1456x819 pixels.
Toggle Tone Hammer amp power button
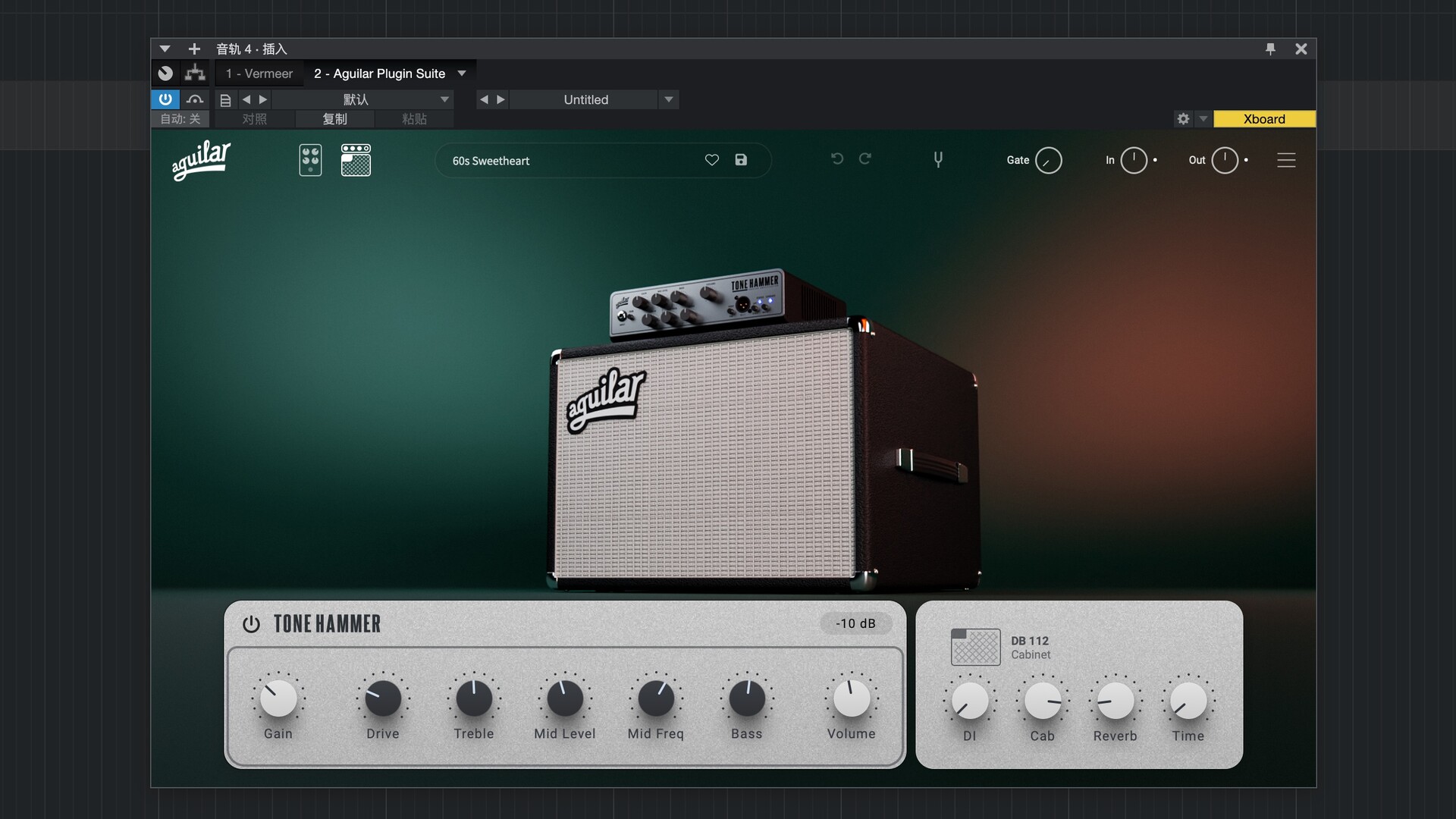[251, 624]
